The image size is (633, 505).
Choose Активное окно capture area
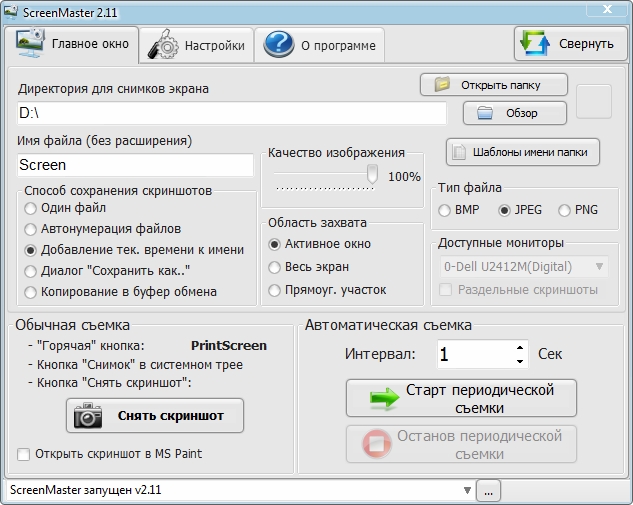point(319,244)
